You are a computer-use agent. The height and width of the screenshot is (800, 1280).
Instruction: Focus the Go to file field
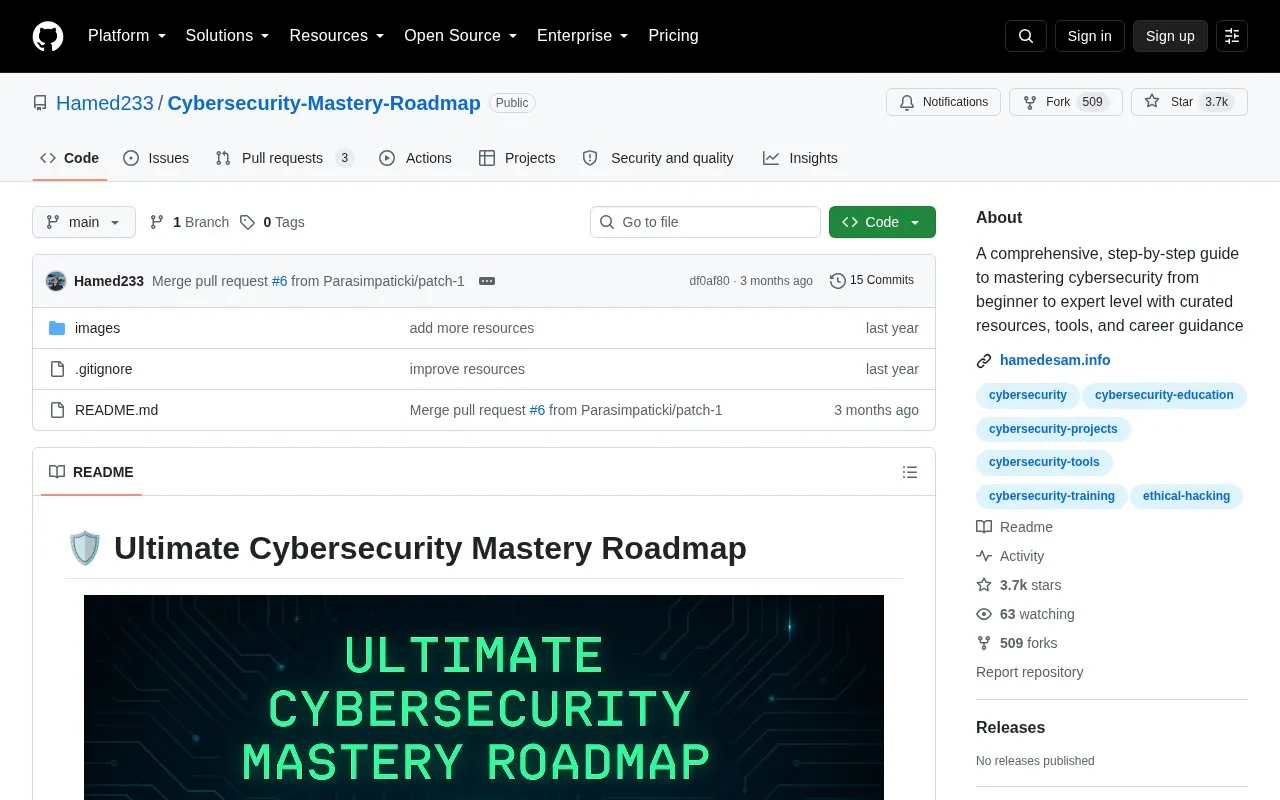[x=705, y=222]
